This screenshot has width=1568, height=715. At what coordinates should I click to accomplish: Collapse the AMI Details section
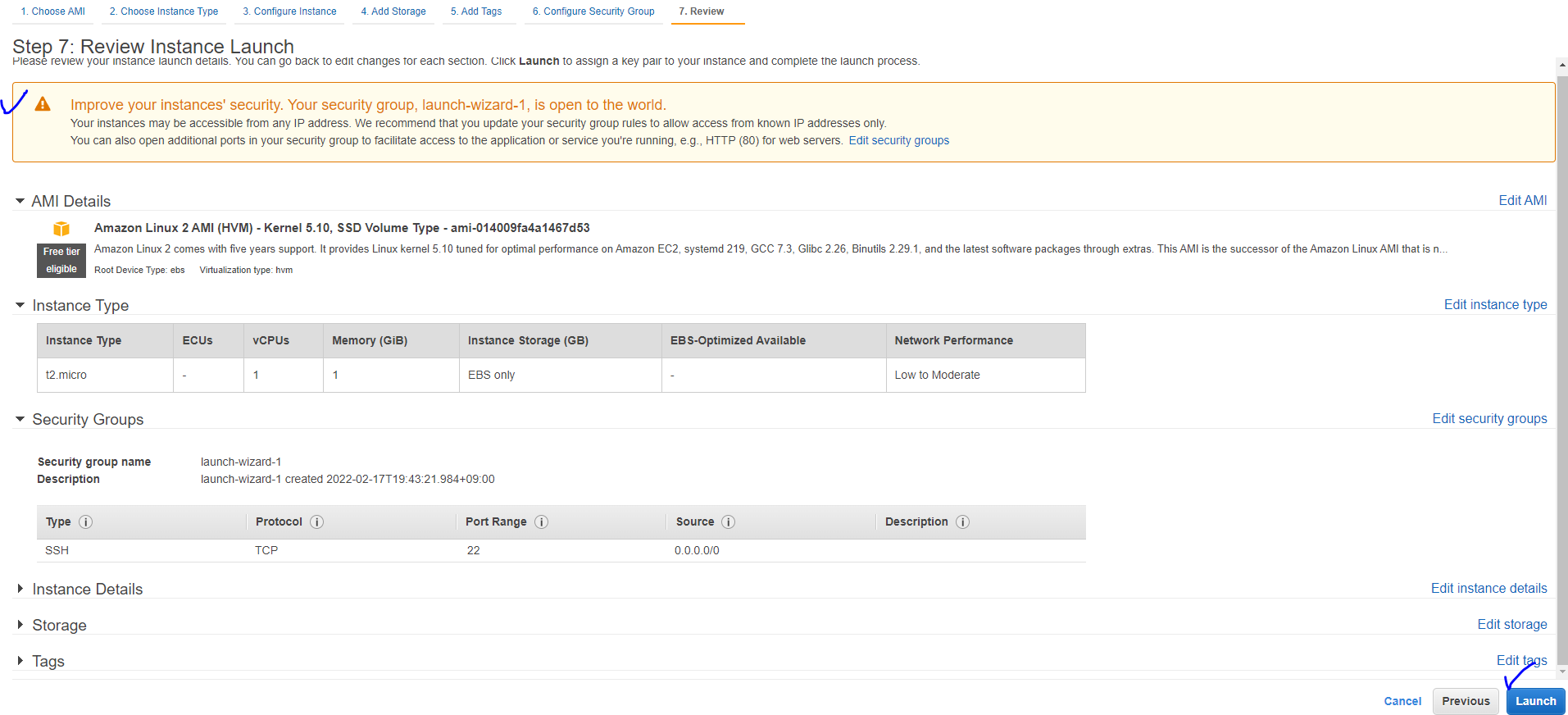tap(20, 201)
